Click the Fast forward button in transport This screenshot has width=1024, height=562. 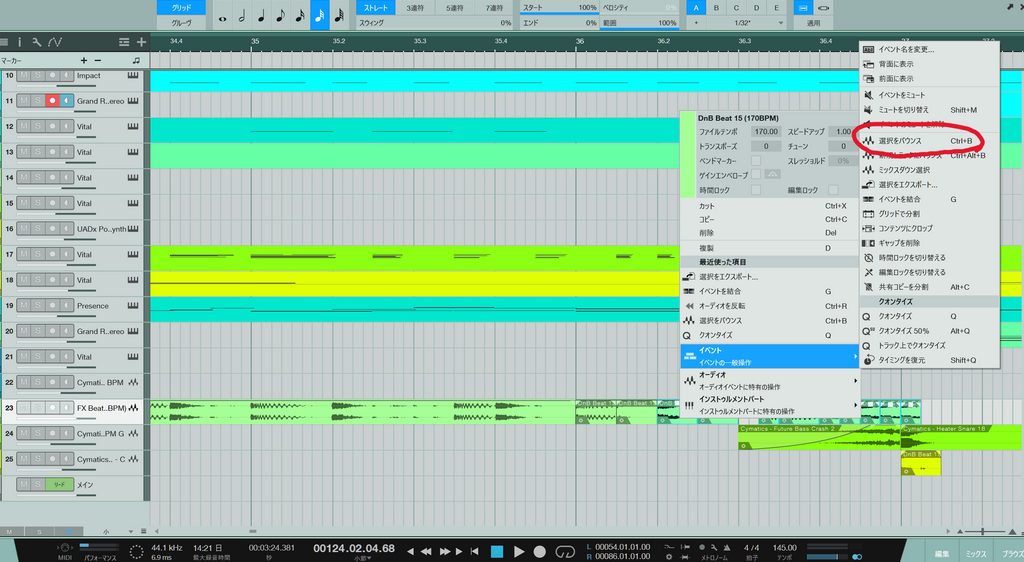coord(444,552)
